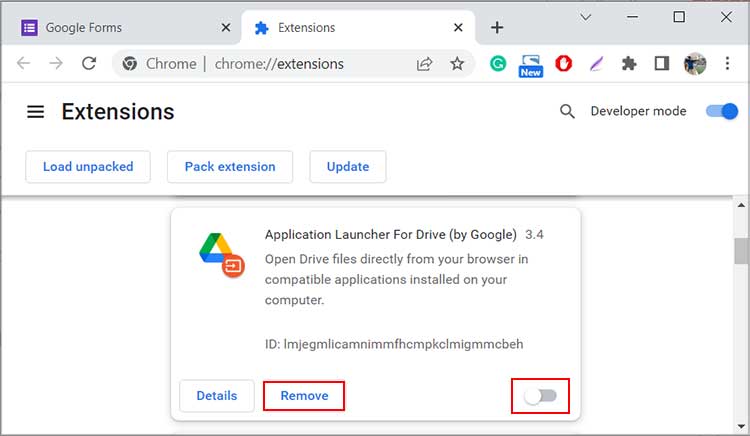Switch to the Google Forms tab
Viewport: 750px width, 436px height.
pyautogui.click(x=122, y=28)
